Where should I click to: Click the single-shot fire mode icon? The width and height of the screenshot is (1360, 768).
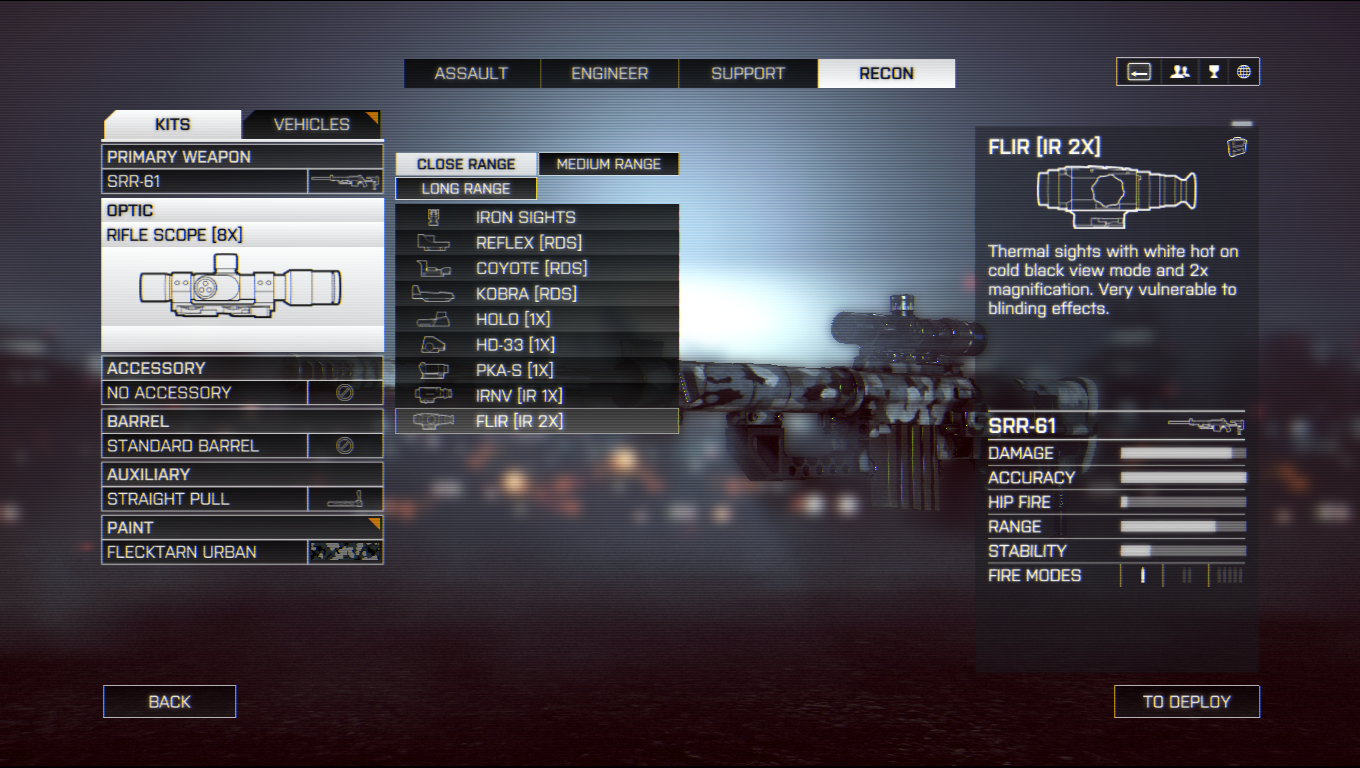pos(1143,576)
